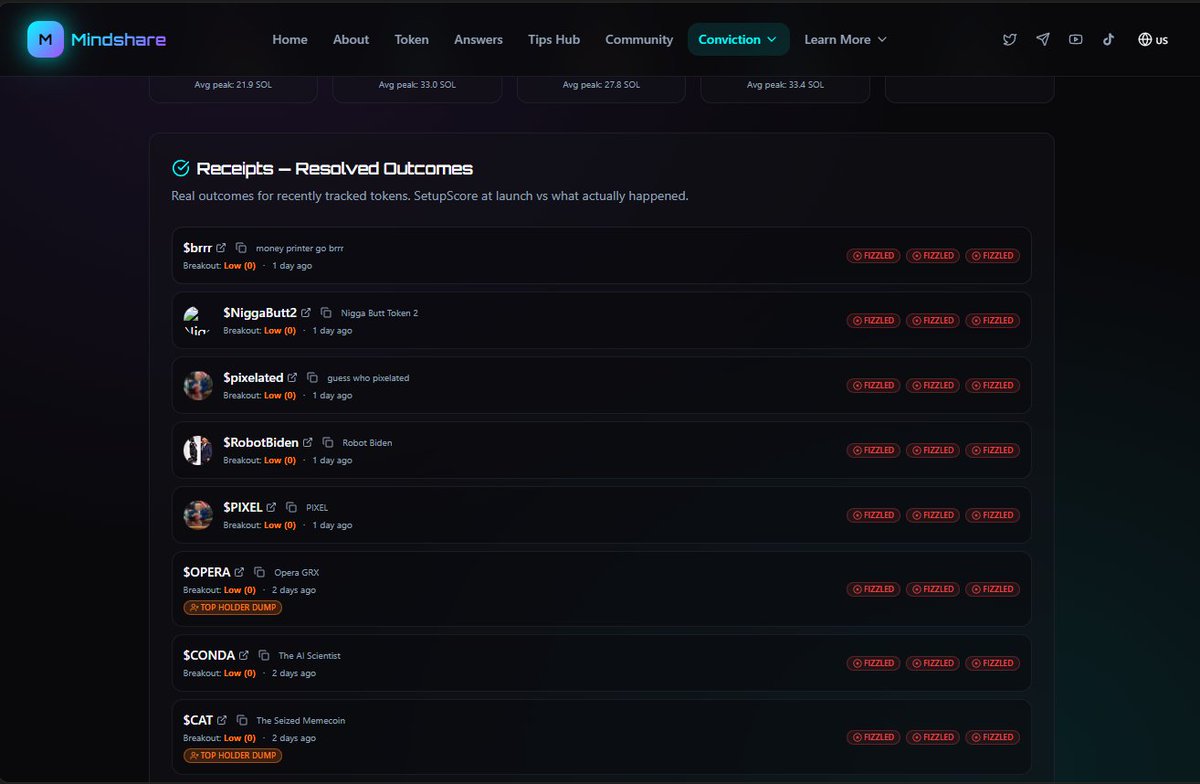The width and height of the screenshot is (1200, 784).
Task: Visit the Tips Hub
Action: pyautogui.click(x=554, y=39)
